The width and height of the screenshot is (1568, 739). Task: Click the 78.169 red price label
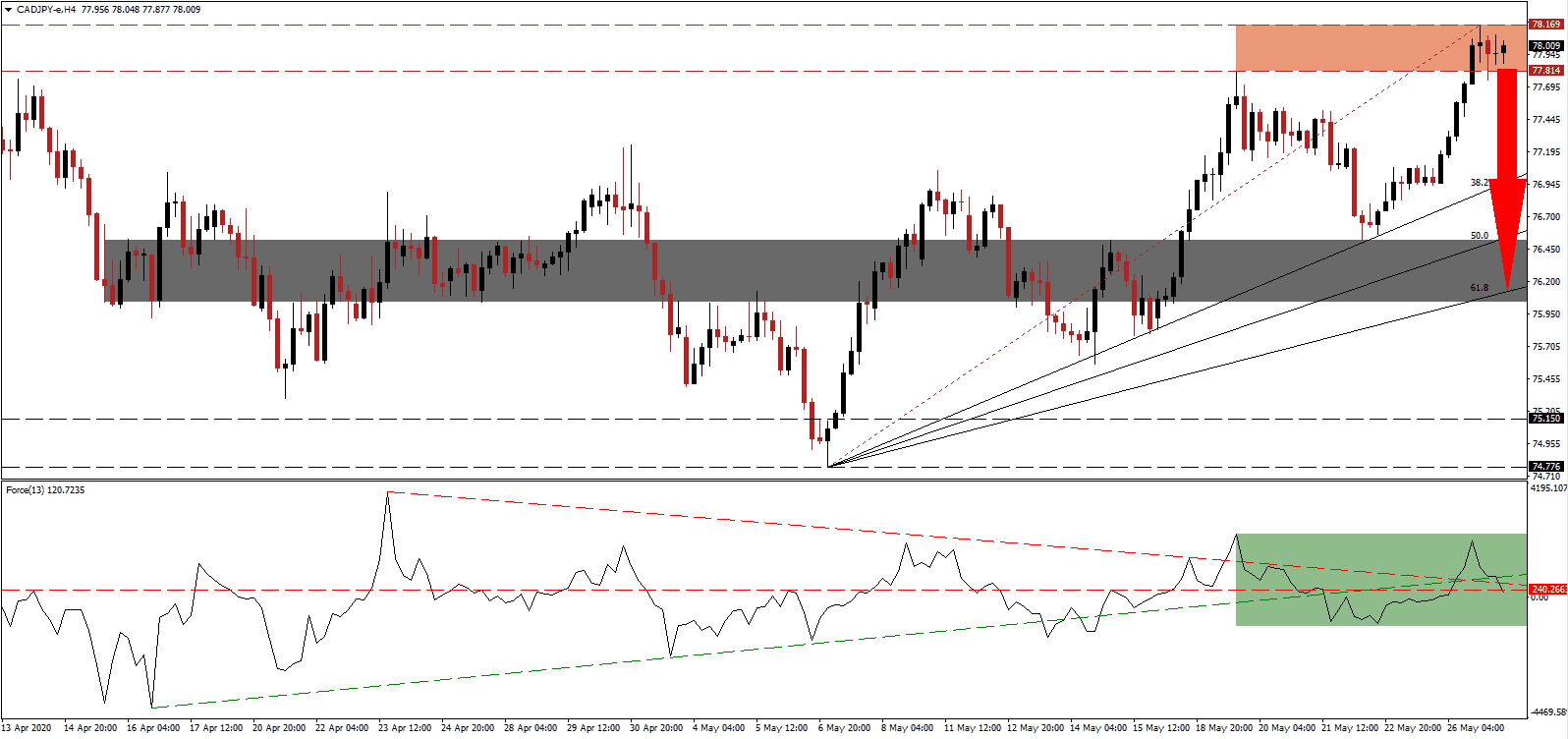click(1546, 25)
